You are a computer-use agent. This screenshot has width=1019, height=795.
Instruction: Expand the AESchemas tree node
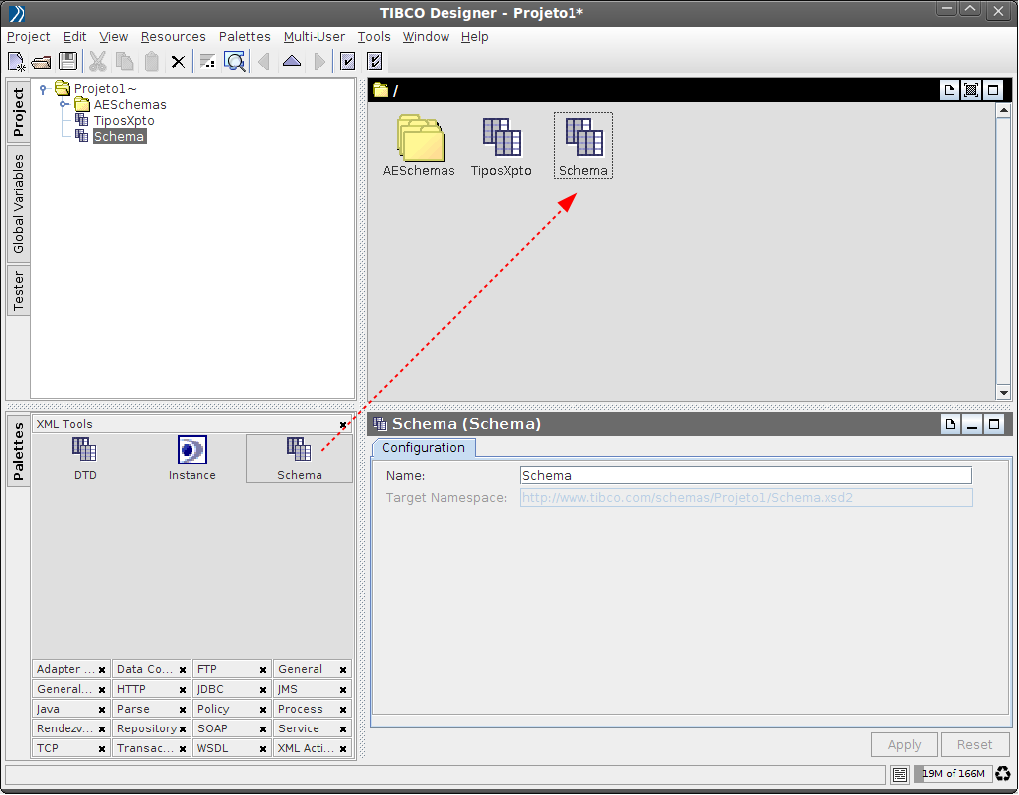click(x=64, y=105)
